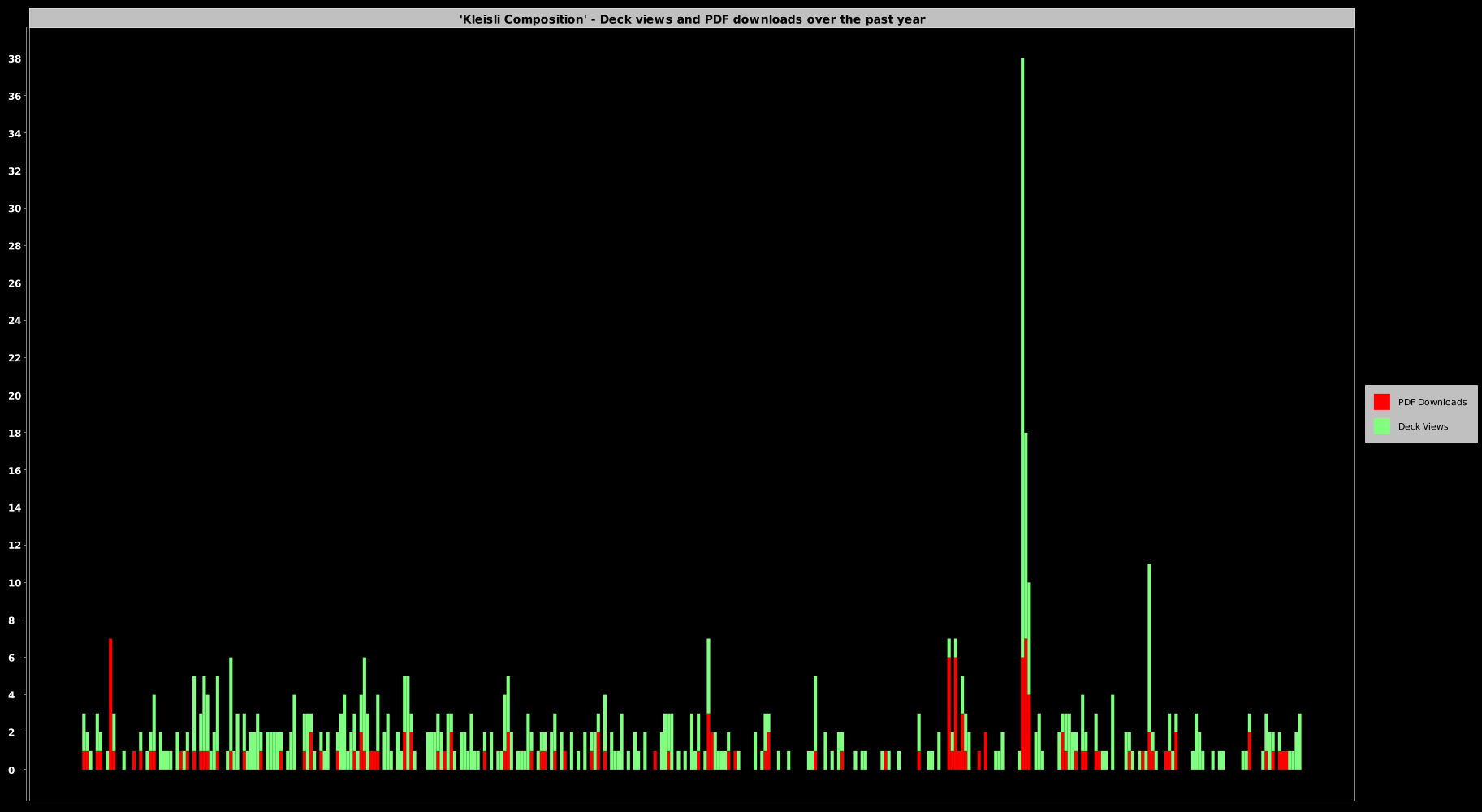Click the 'Kleisli Composition' chart title
The image size is (1482, 812).
(x=692, y=19)
